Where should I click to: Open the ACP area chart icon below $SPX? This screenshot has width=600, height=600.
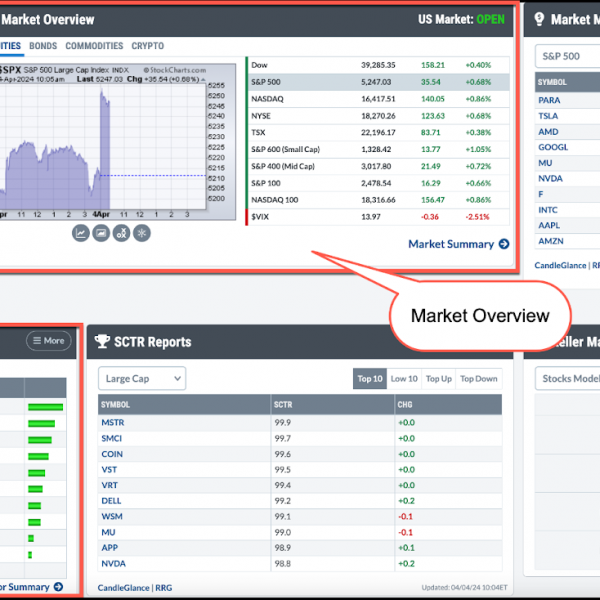(101, 233)
